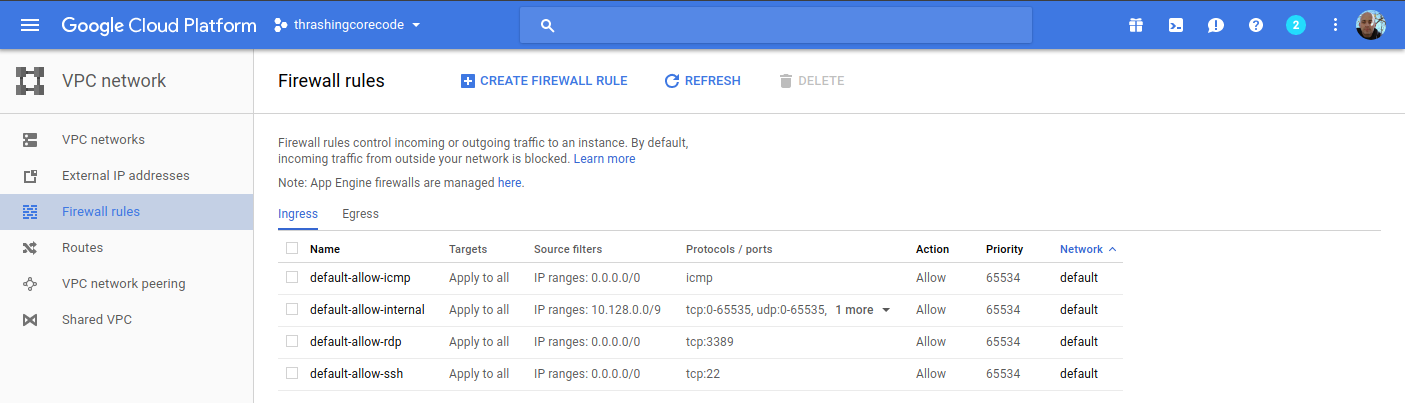Open the default-allow-rdp rule name

(357, 342)
